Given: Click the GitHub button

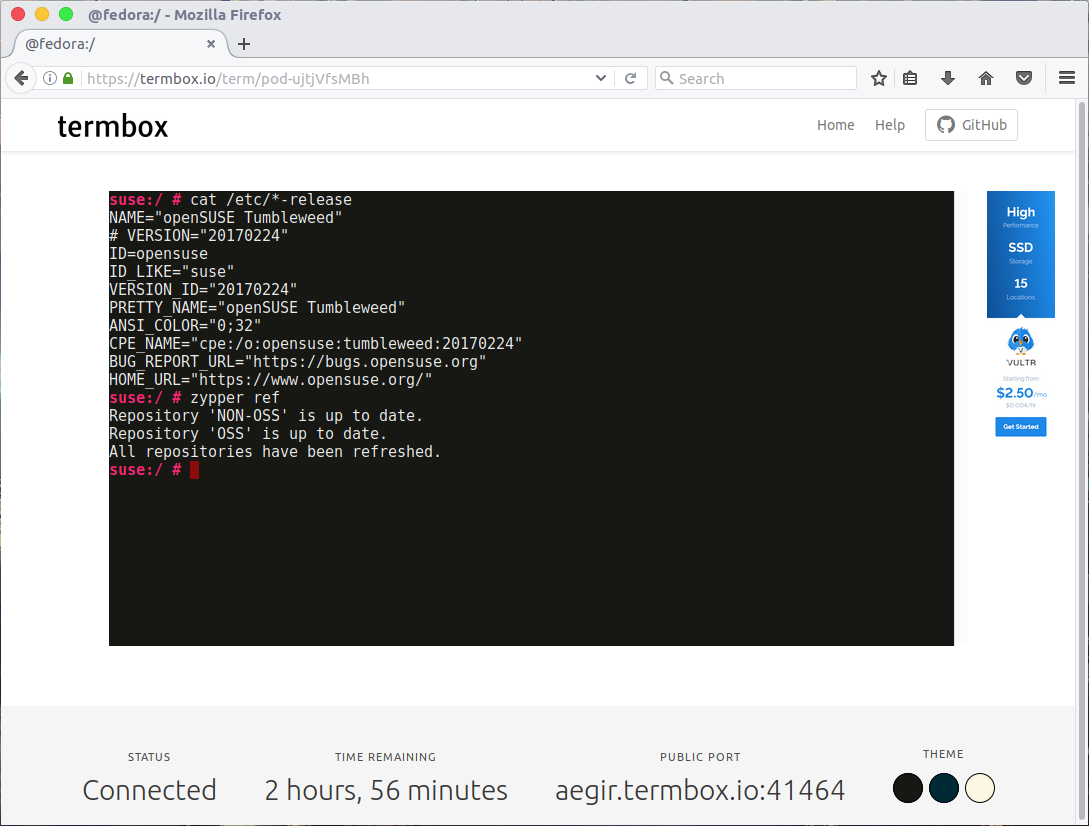Looking at the screenshot, I should [971, 125].
